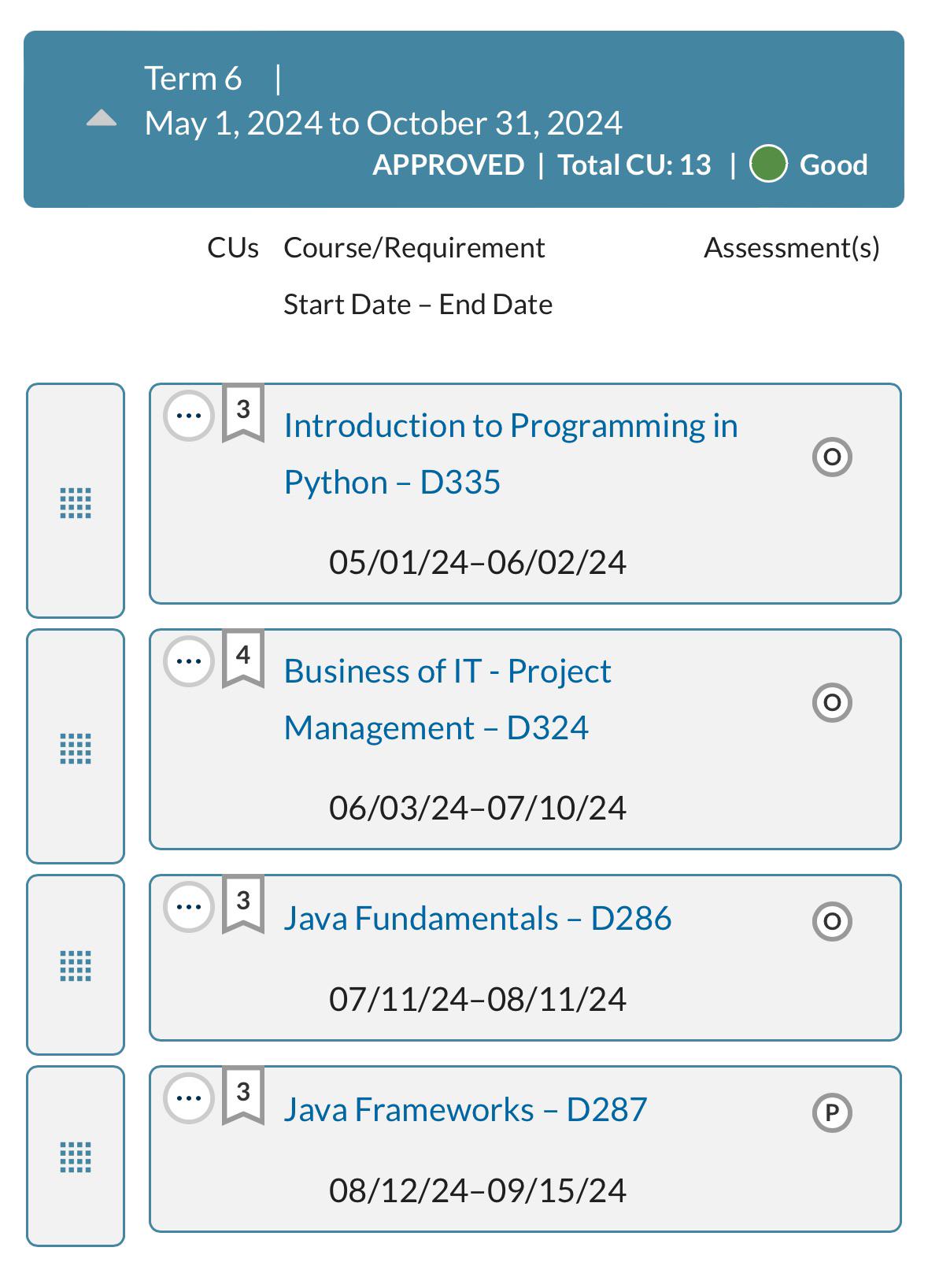Open the Java Frameworks – D287 course

click(465, 1109)
